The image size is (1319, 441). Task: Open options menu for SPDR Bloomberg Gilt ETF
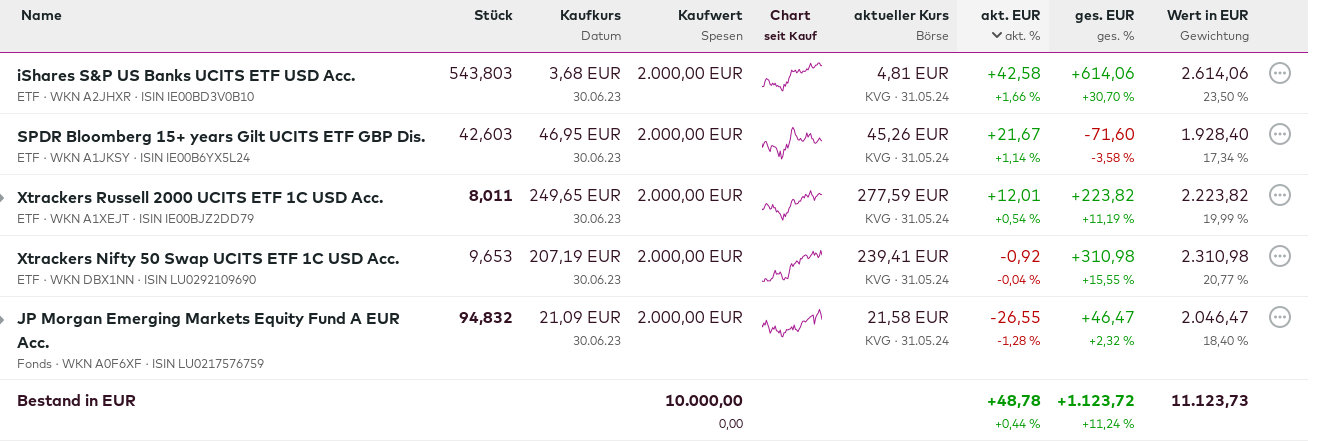tap(1279, 134)
